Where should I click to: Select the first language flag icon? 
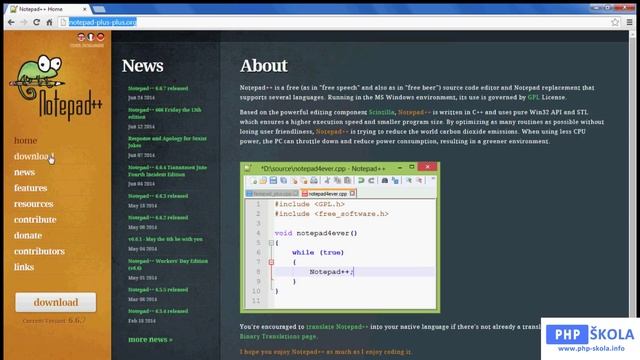pyautogui.click(x=81, y=37)
